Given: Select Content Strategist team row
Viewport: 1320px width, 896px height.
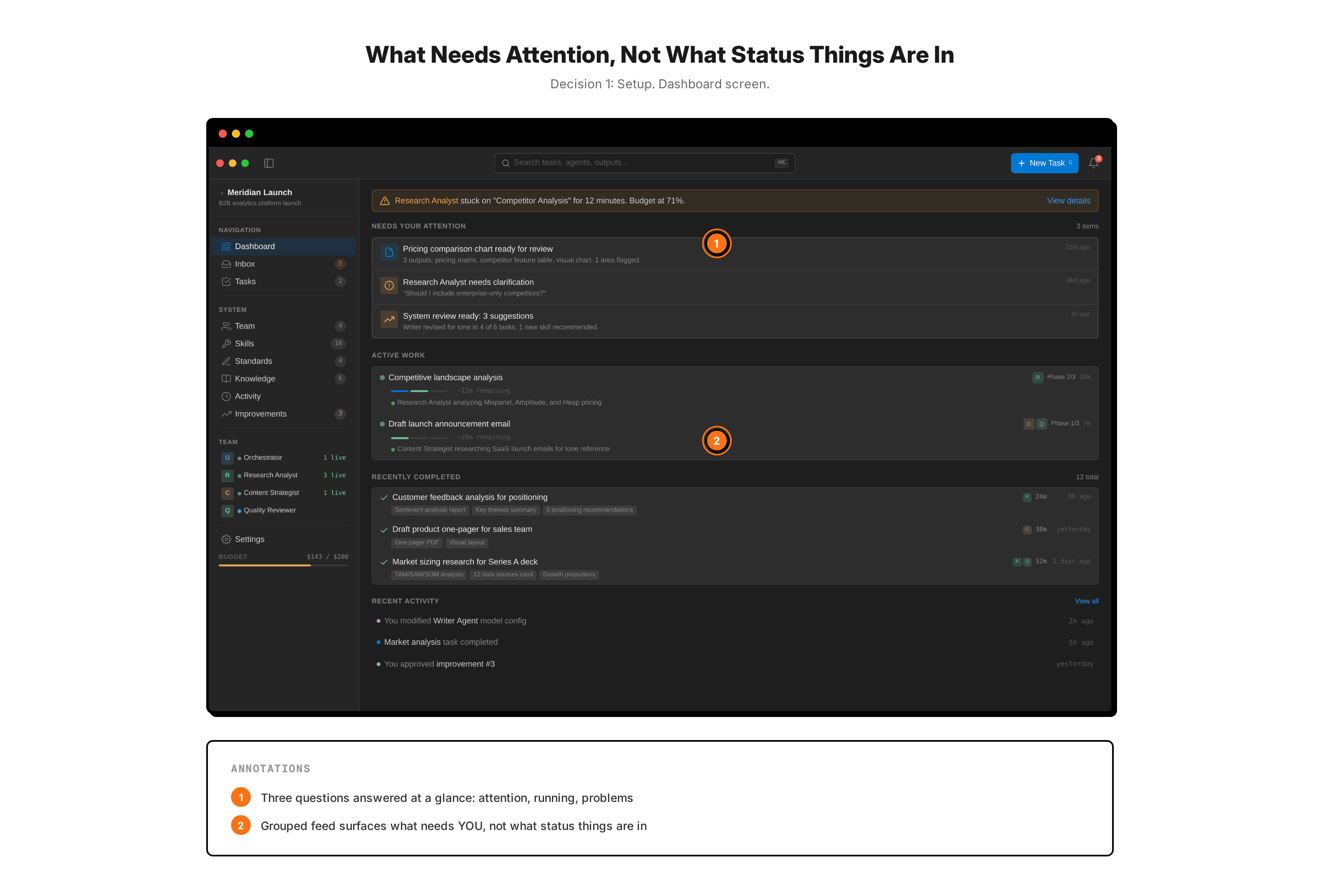Looking at the screenshot, I should click(x=283, y=493).
